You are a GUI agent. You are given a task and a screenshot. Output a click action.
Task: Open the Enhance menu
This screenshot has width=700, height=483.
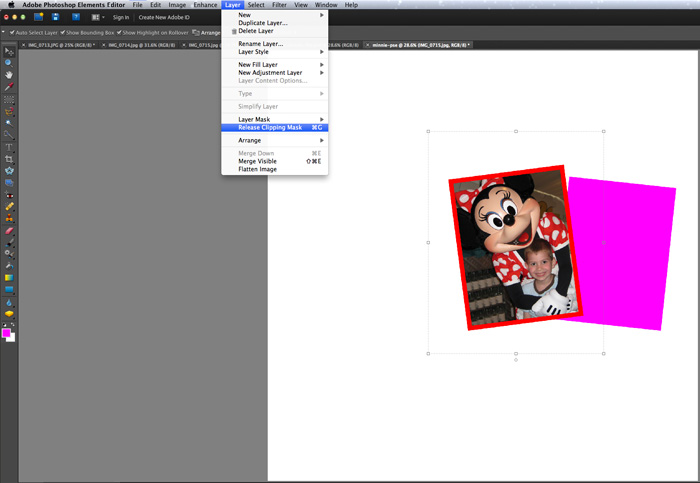(205, 5)
